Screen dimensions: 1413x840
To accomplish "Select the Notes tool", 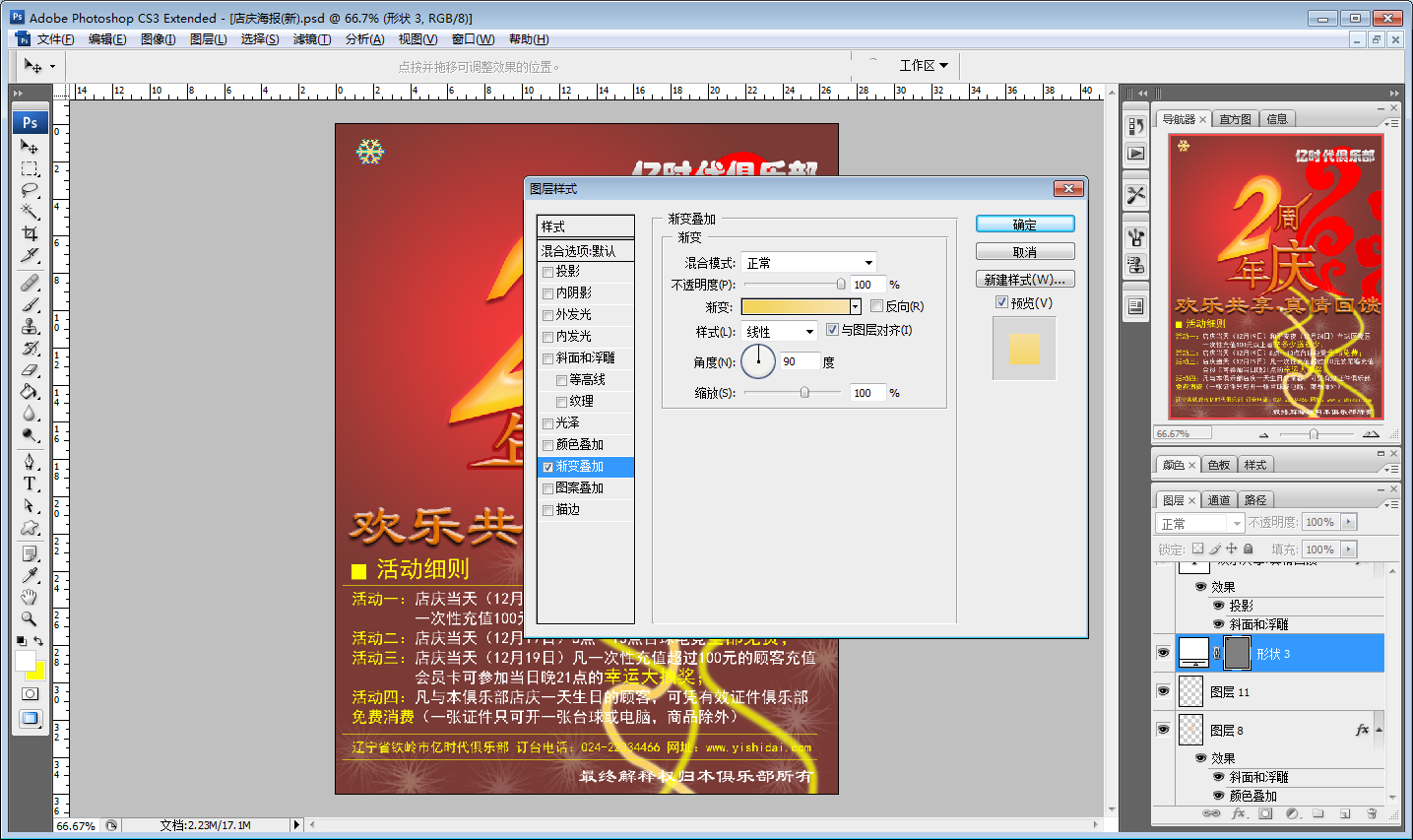I will (30, 554).
